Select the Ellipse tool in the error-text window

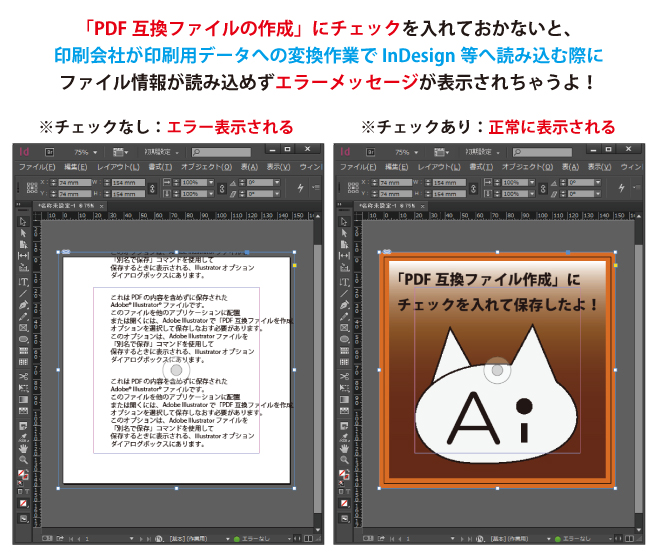pos(23,339)
